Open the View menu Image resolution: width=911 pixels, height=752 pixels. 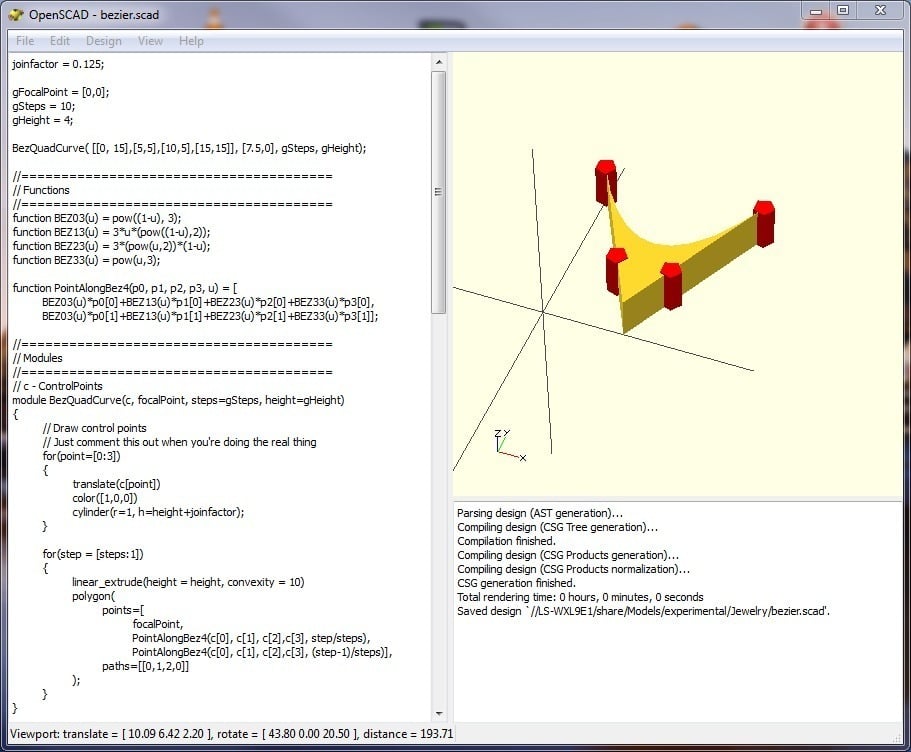tap(150, 41)
